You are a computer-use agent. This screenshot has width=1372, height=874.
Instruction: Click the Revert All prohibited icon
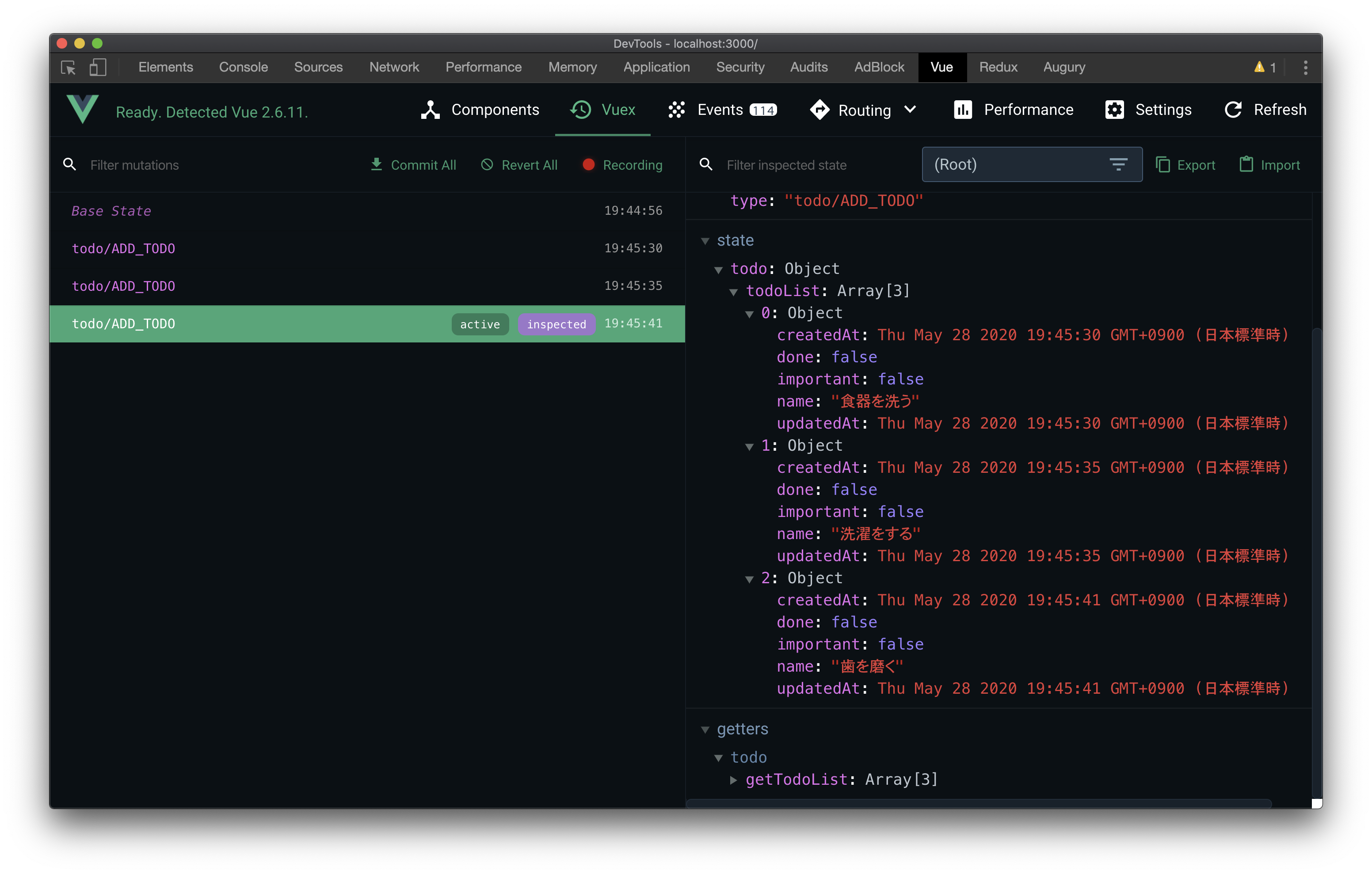[487, 165]
